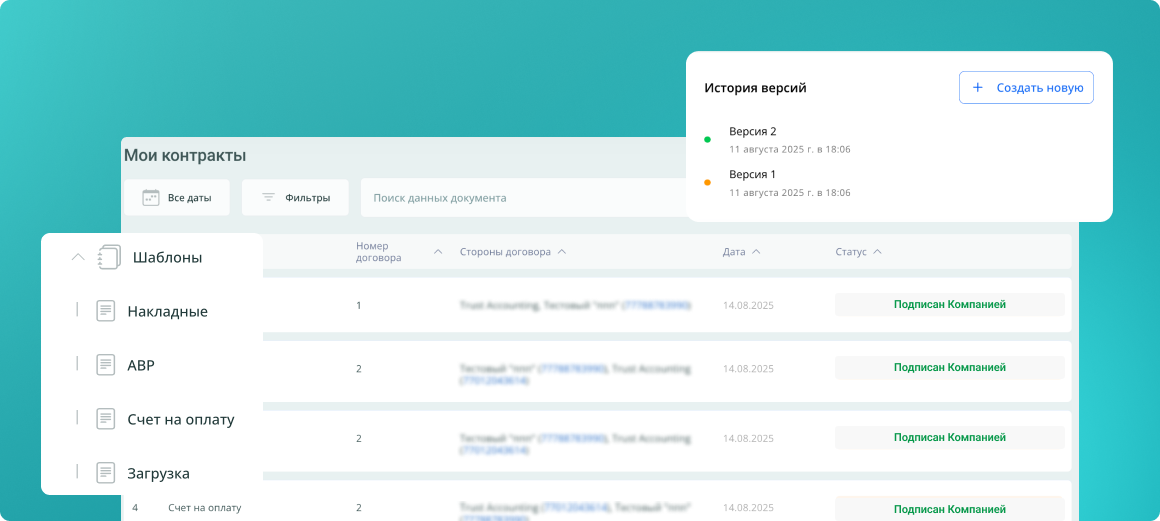Click the Загрузка document icon
This screenshot has height=521, width=1160.
click(x=106, y=473)
